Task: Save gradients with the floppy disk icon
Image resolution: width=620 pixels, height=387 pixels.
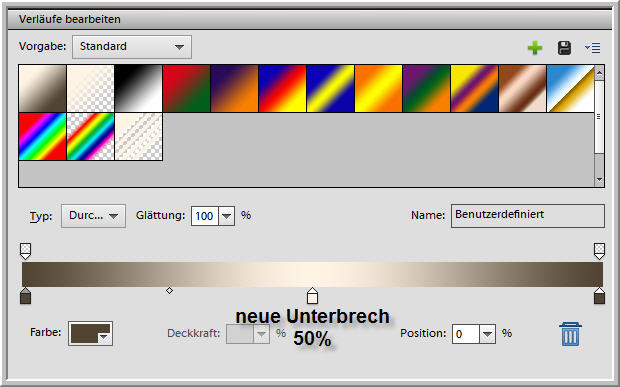Action: coord(564,48)
